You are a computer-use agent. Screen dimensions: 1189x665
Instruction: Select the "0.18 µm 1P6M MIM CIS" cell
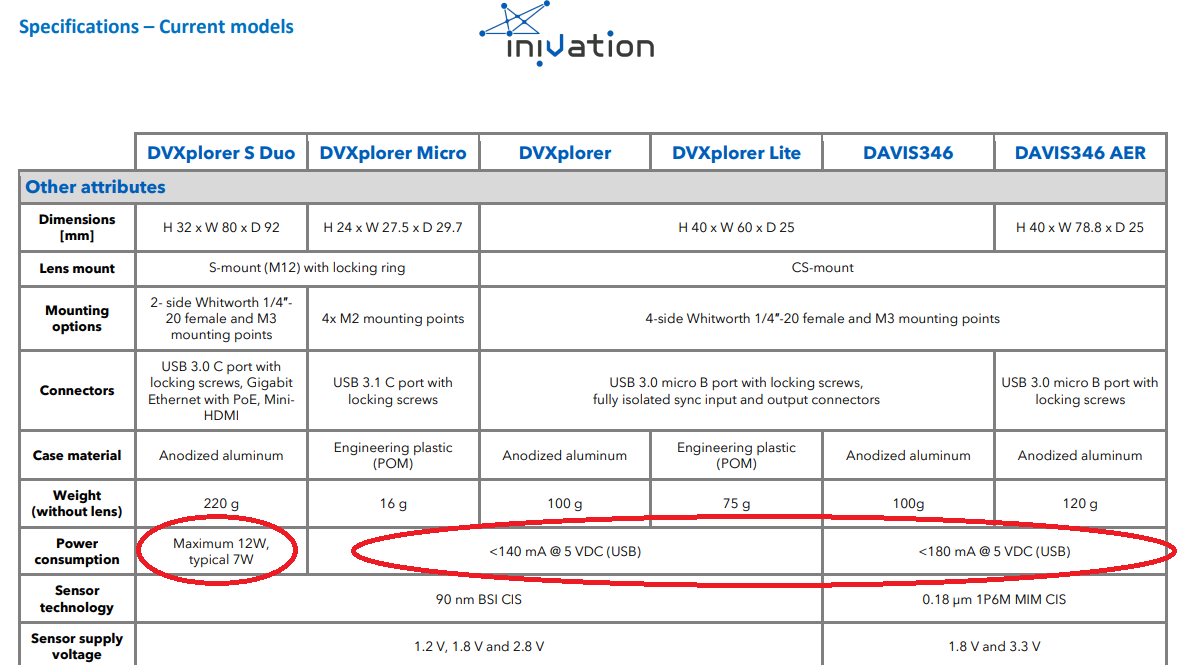(994, 599)
